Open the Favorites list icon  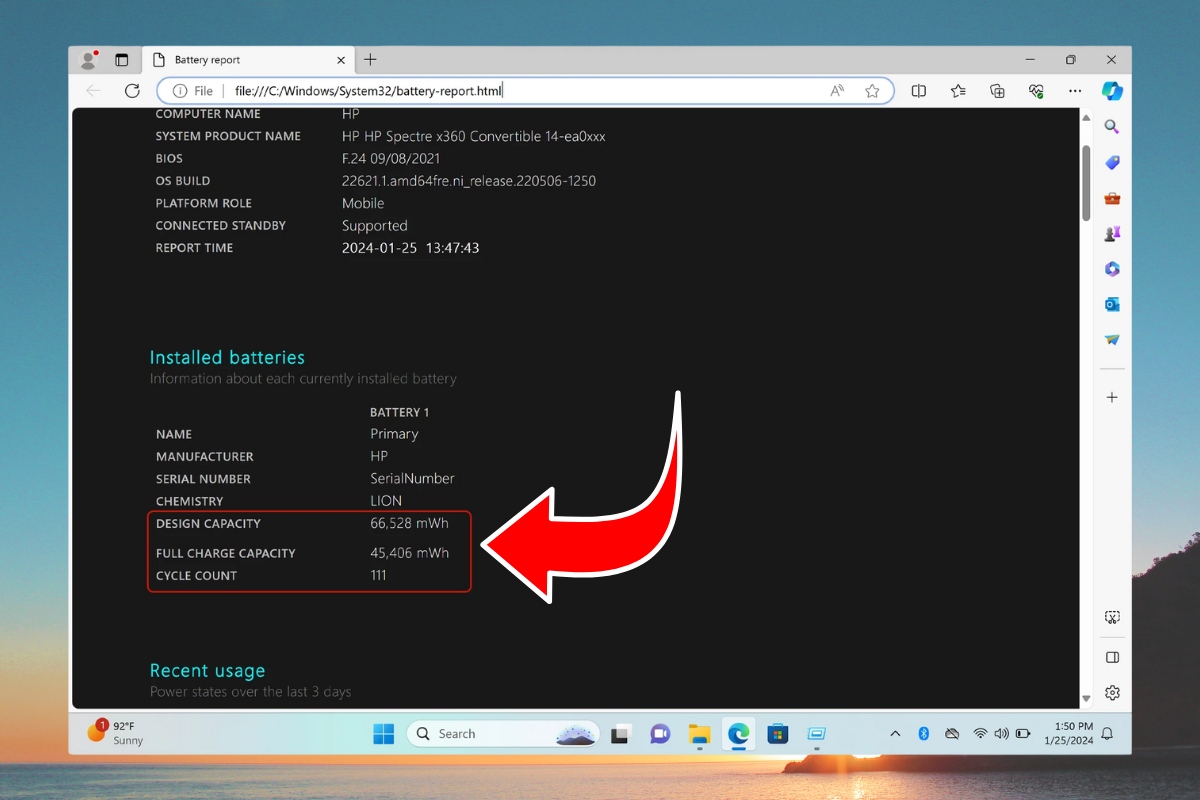coord(958,91)
